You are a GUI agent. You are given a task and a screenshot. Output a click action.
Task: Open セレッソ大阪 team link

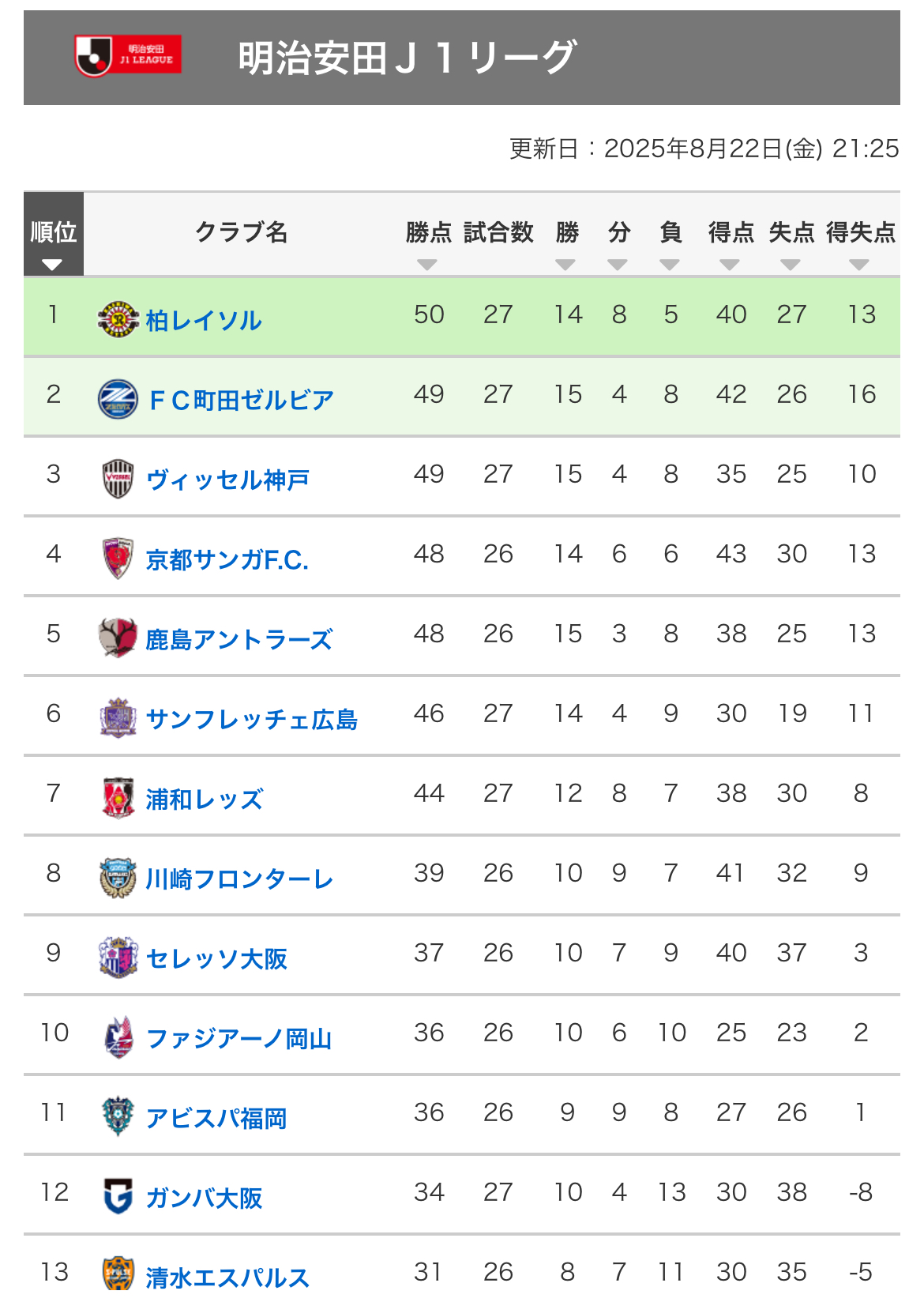coord(216,959)
